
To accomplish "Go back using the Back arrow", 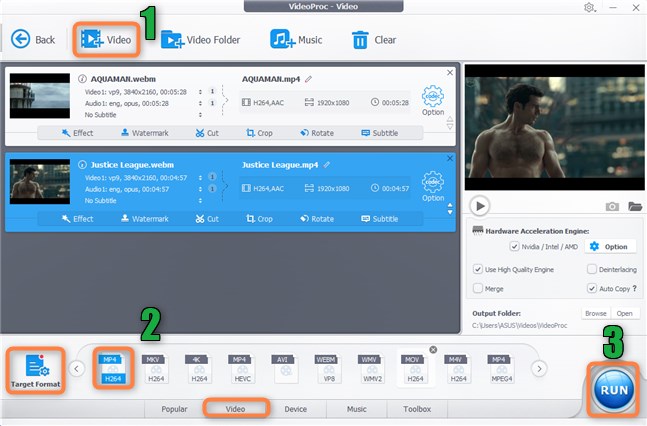I will click(33, 40).
